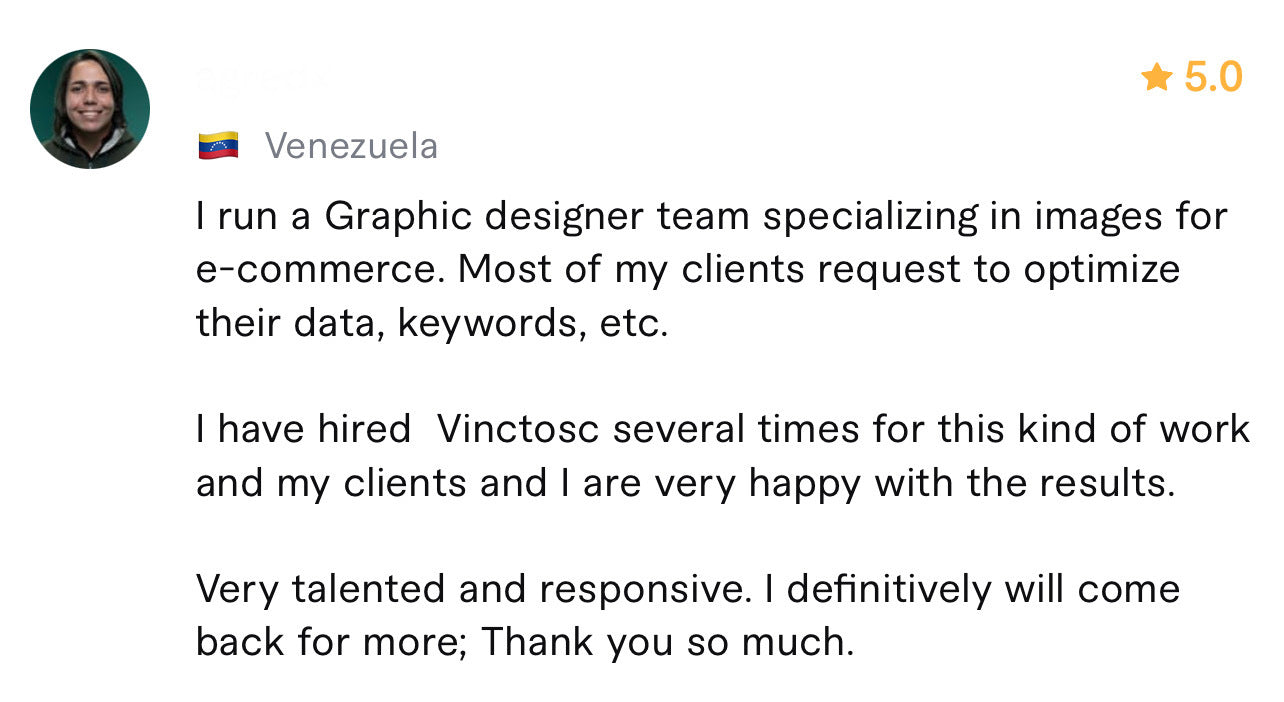Open the reviewer's round profile photo

[x=90, y=109]
